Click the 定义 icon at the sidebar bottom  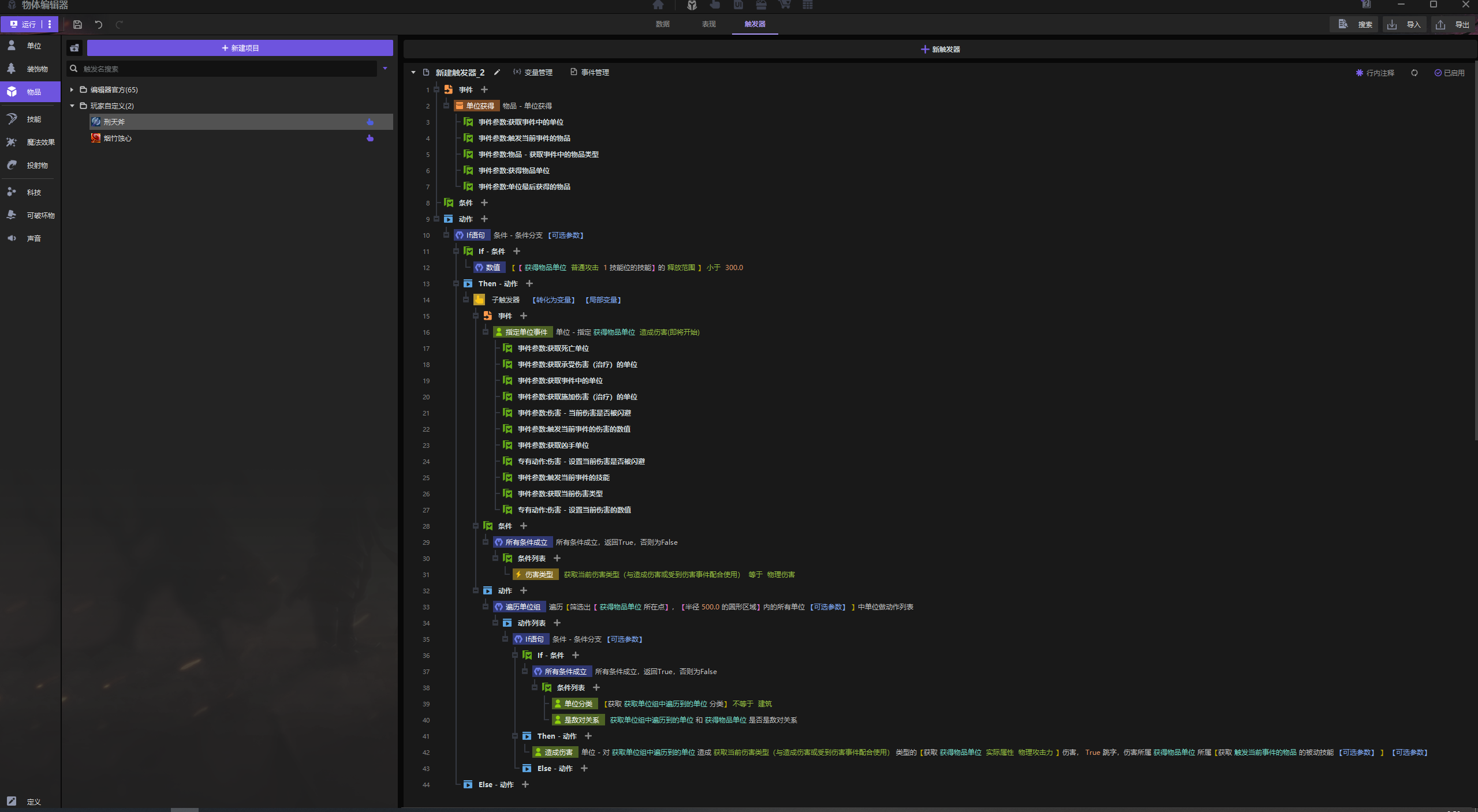pos(12,801)
